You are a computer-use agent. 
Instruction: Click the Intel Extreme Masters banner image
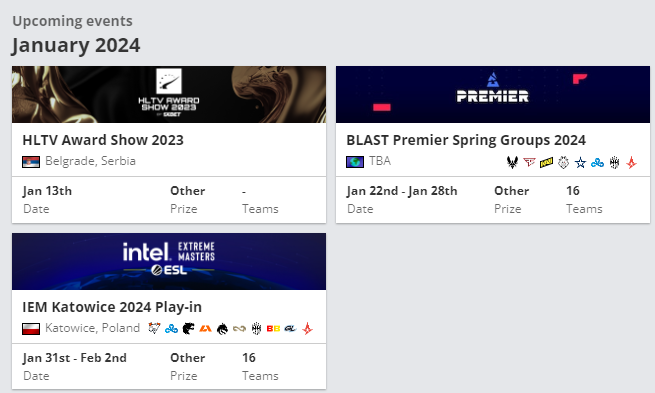click(x=169, y=261)
